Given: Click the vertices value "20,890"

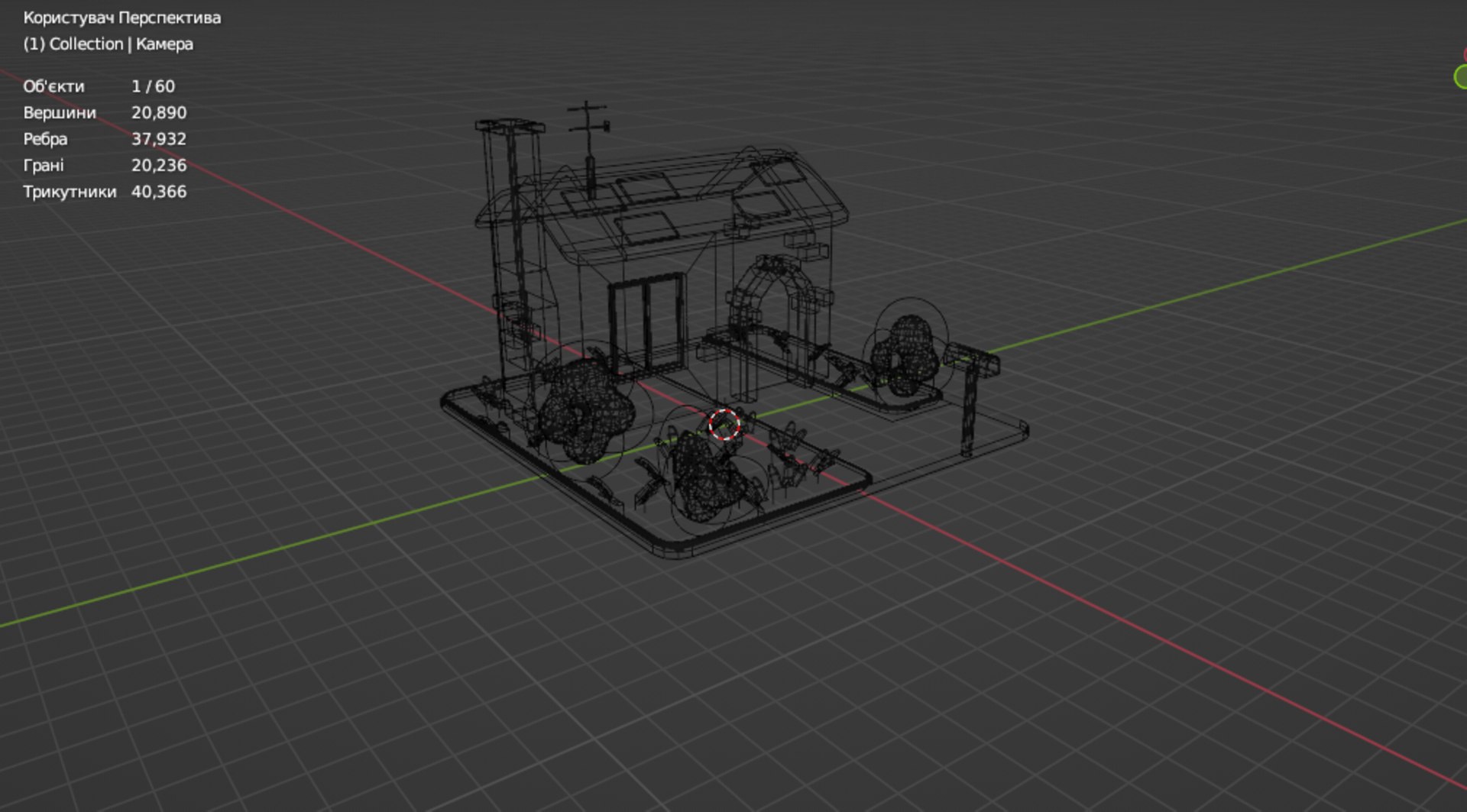Looking at the screenshot, I should [x=159, y=113].
